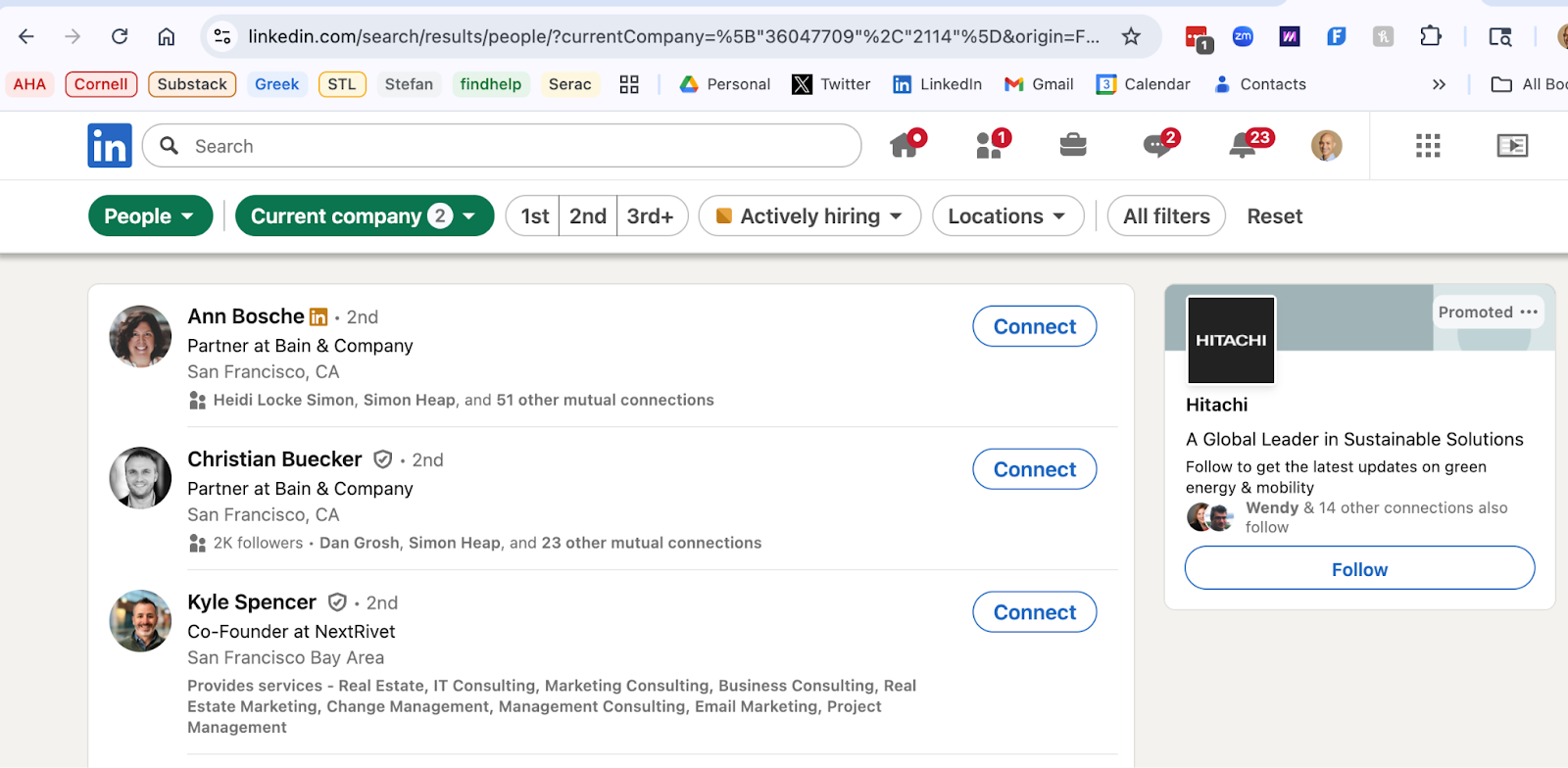Open the Learning video icon

click(1512, 146)
